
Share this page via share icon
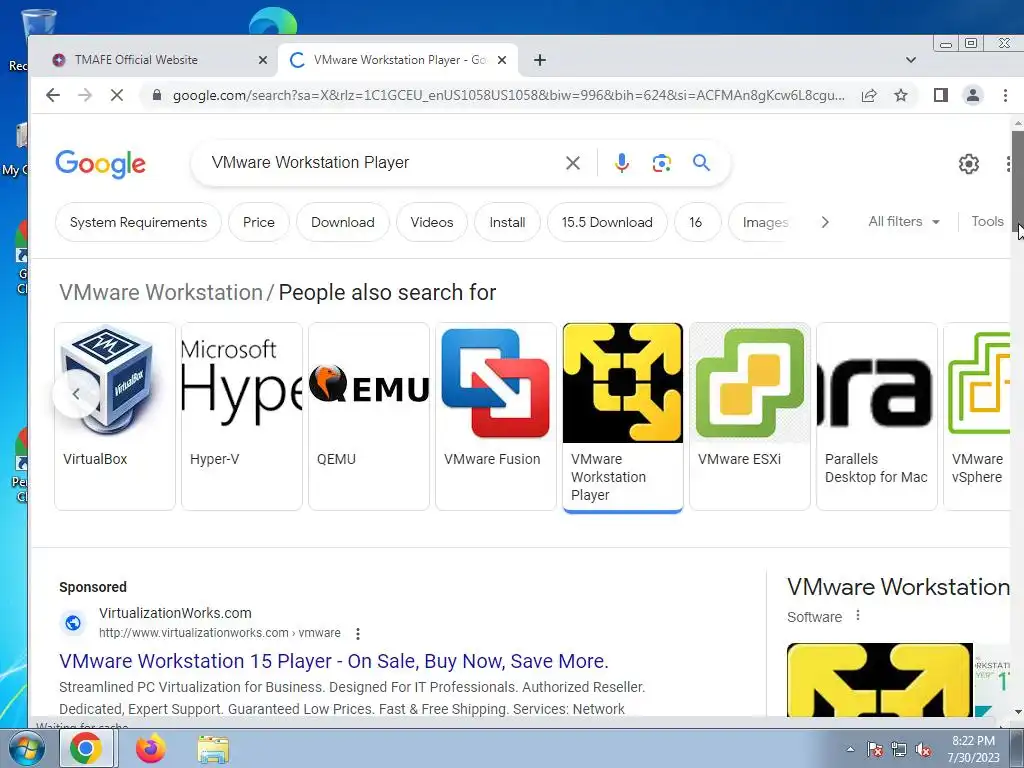coord(869,95)
